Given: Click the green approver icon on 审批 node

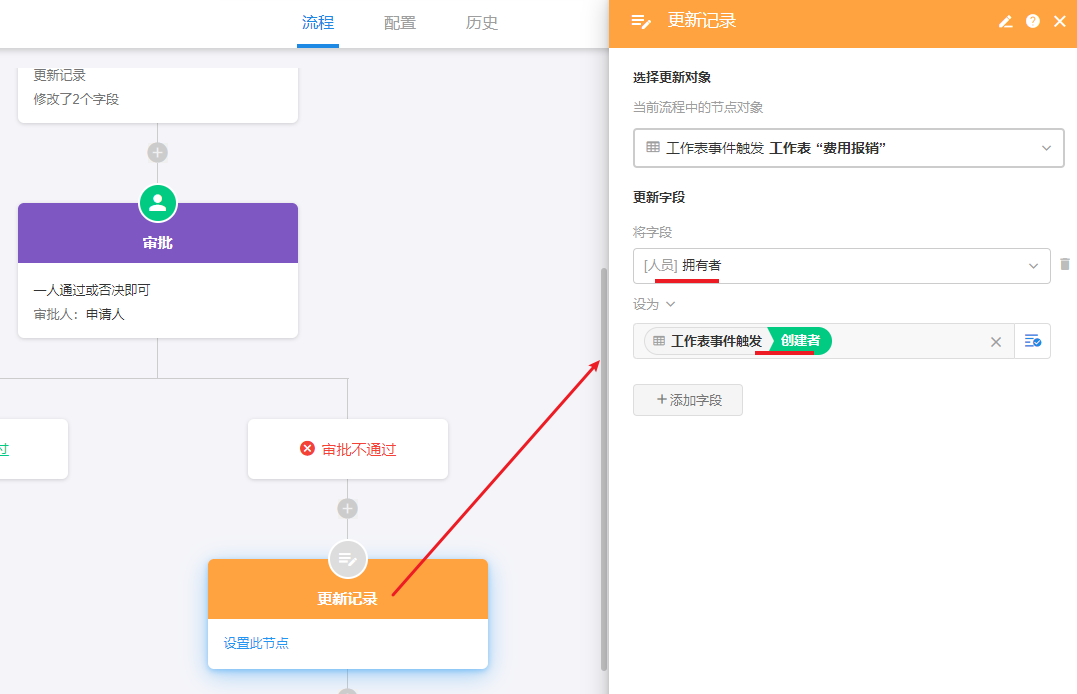Looking at the screenshot, I should coord(157,203).
